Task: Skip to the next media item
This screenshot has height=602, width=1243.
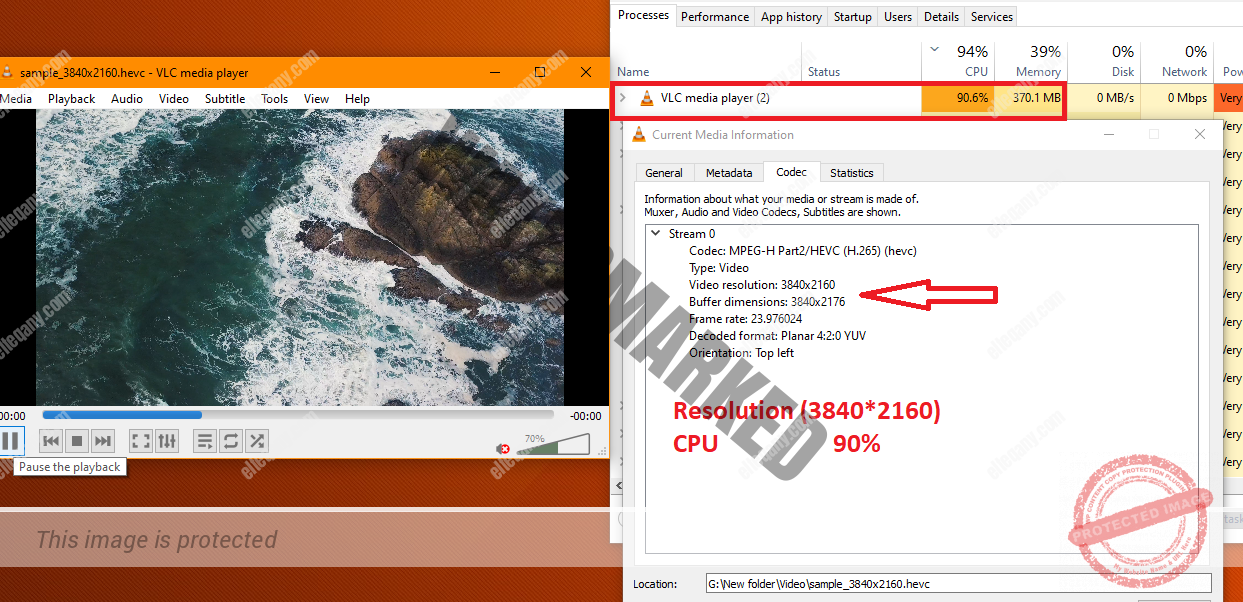Action: (x=103, y=440)
